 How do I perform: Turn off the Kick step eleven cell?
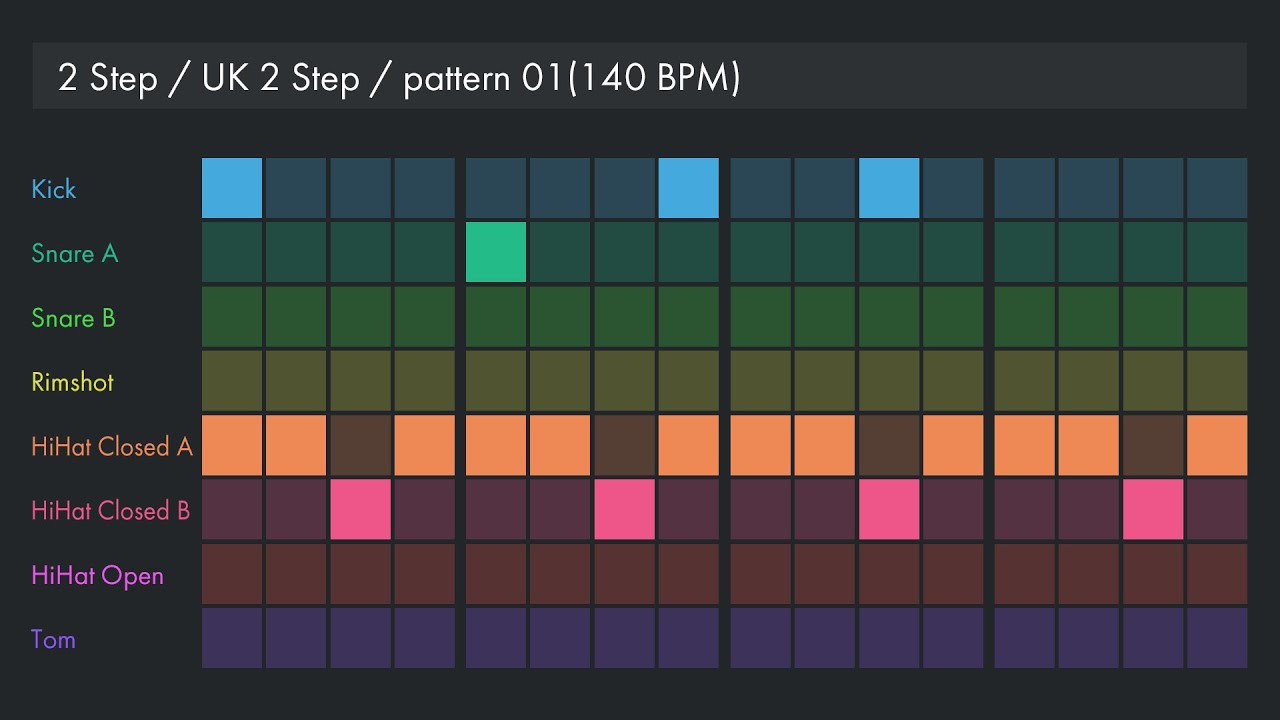tap(889, 188)
